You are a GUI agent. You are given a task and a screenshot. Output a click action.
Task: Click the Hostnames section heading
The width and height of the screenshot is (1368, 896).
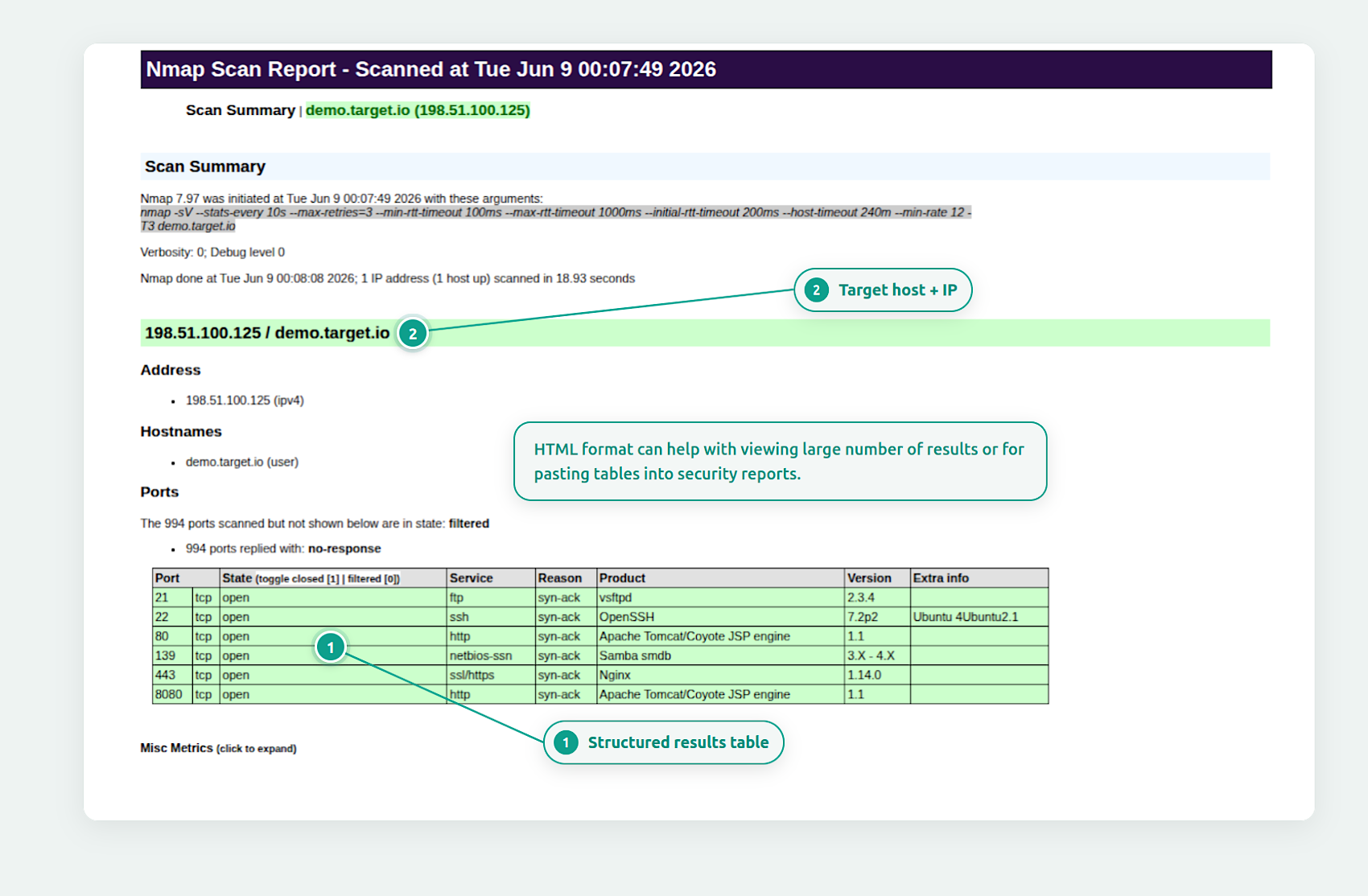(x=181, y=432)
